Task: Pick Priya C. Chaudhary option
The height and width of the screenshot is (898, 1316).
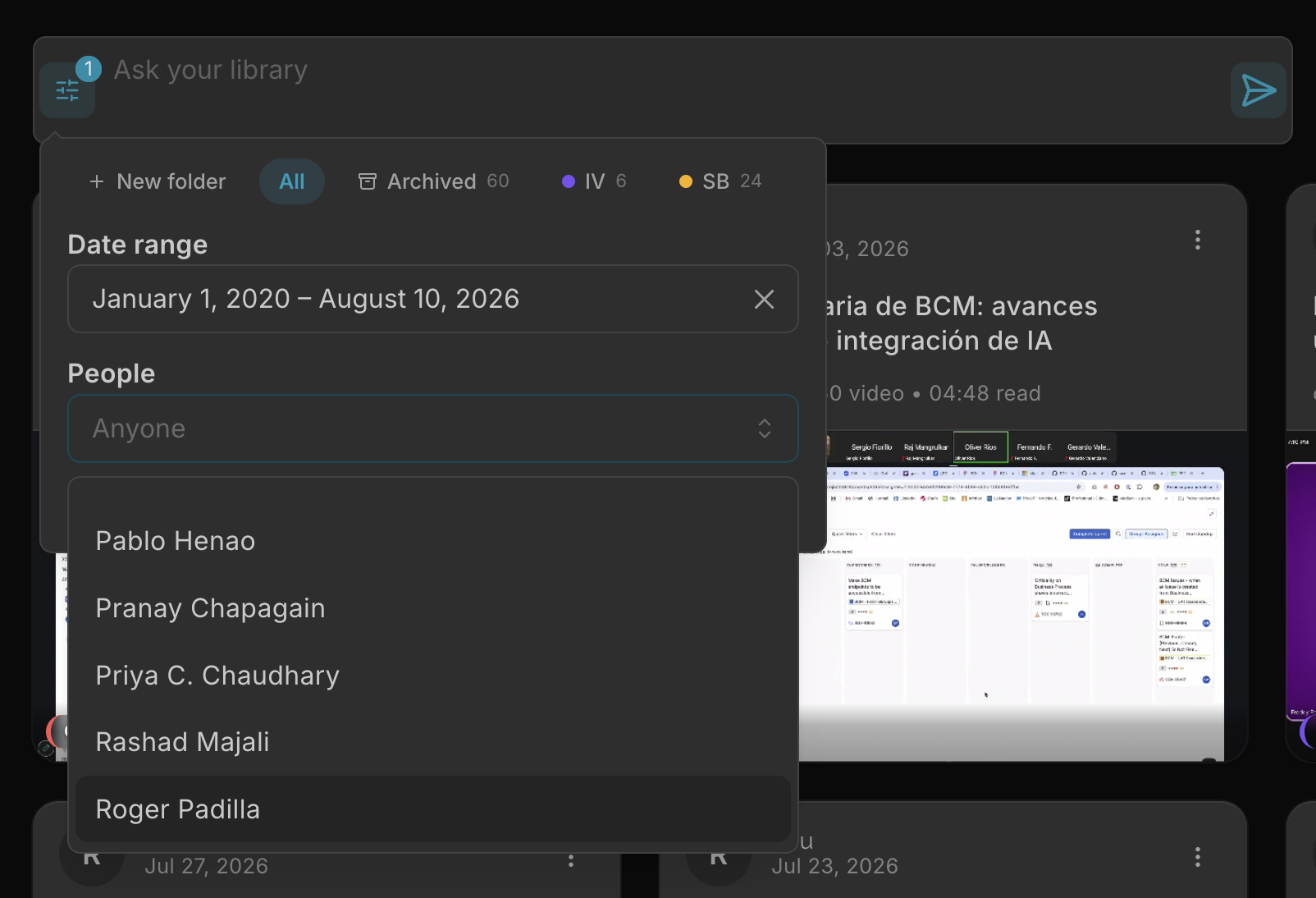Action: (433, 676)
